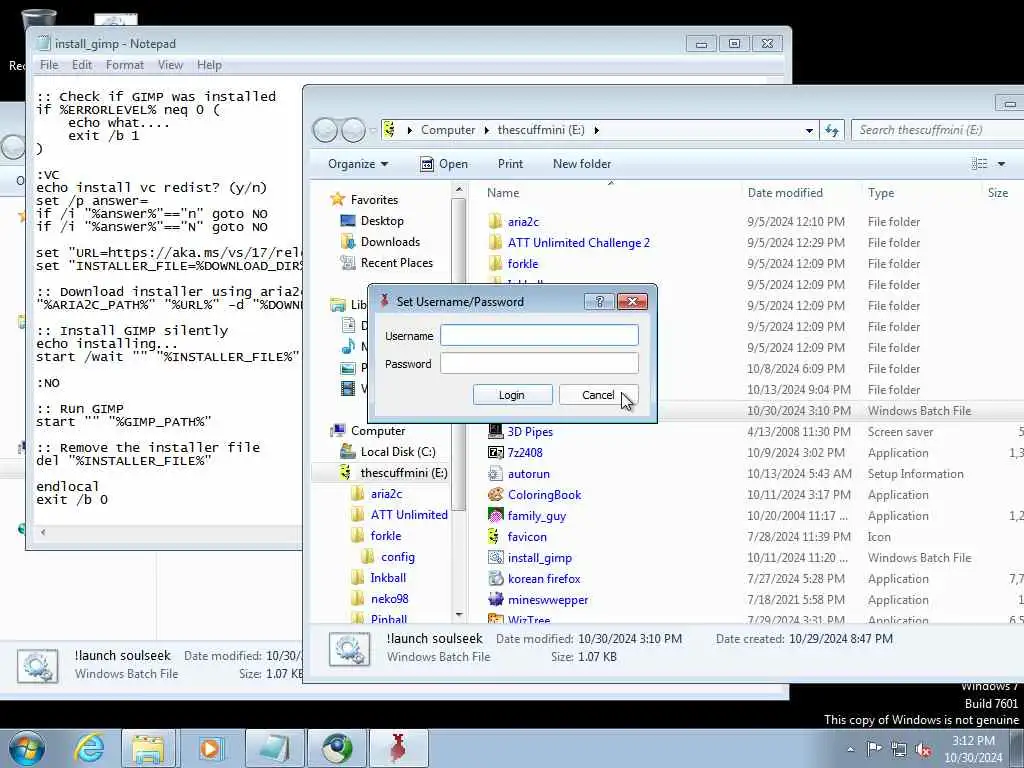Image resolution: width=1024 pixels, height=768 pixels.
Task: Select neko98 folder in navigation tree
Action: point(389,599)
